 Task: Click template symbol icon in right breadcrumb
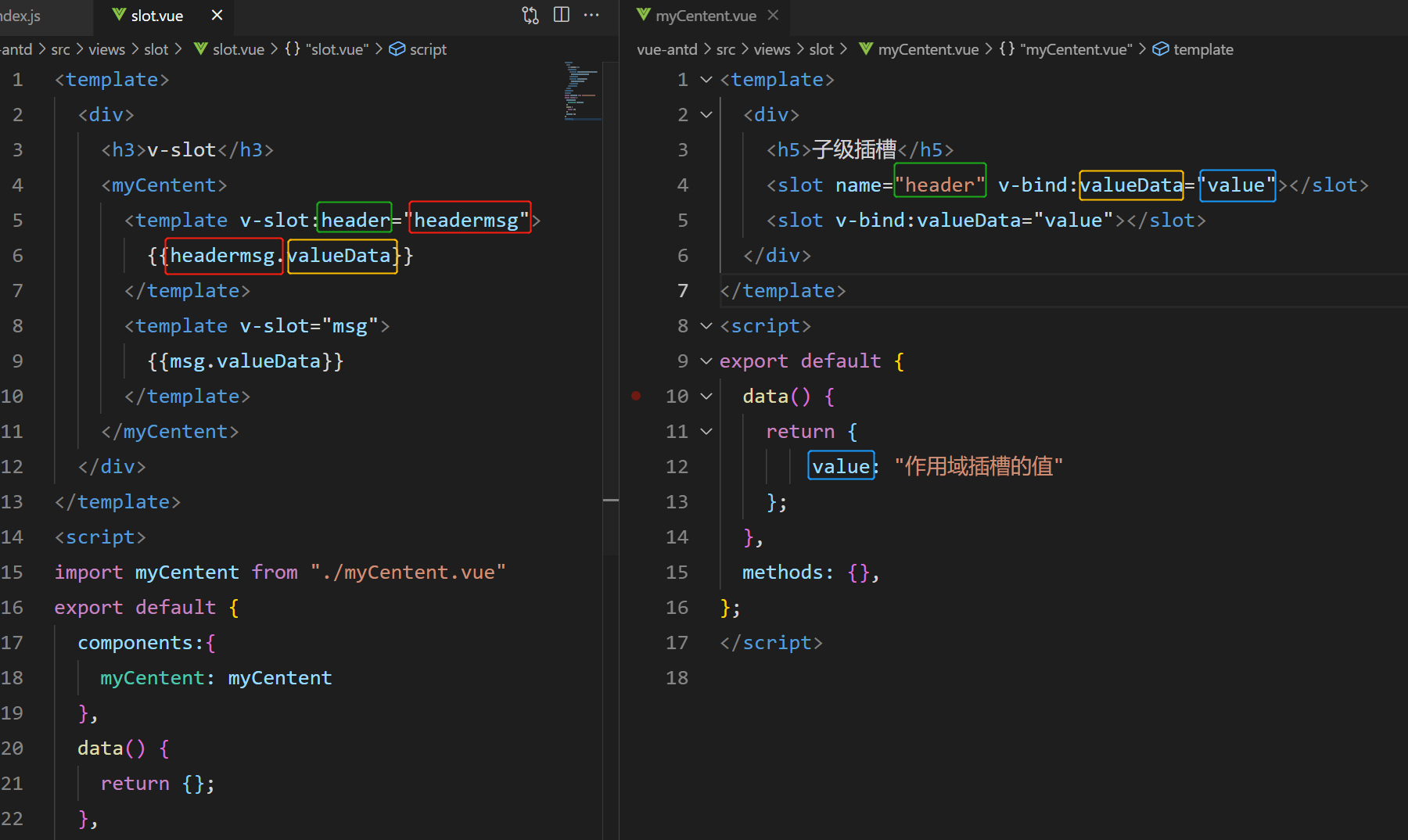(1161, 48)
